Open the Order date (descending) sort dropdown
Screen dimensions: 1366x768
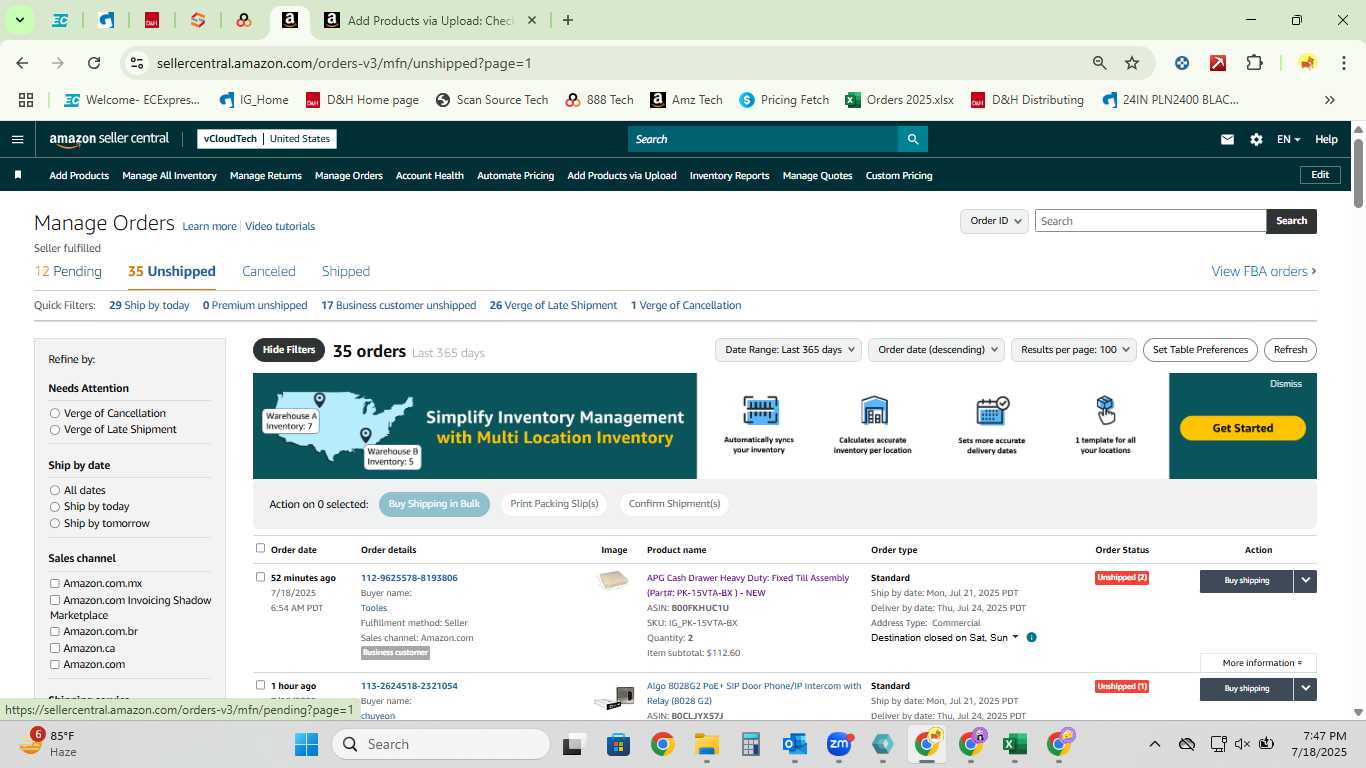point(936,349)
